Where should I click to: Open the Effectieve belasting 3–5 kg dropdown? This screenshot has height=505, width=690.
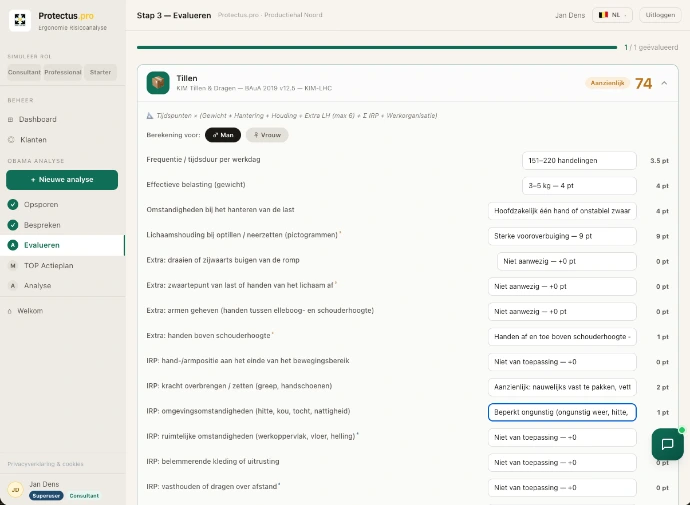coord(579,186)
